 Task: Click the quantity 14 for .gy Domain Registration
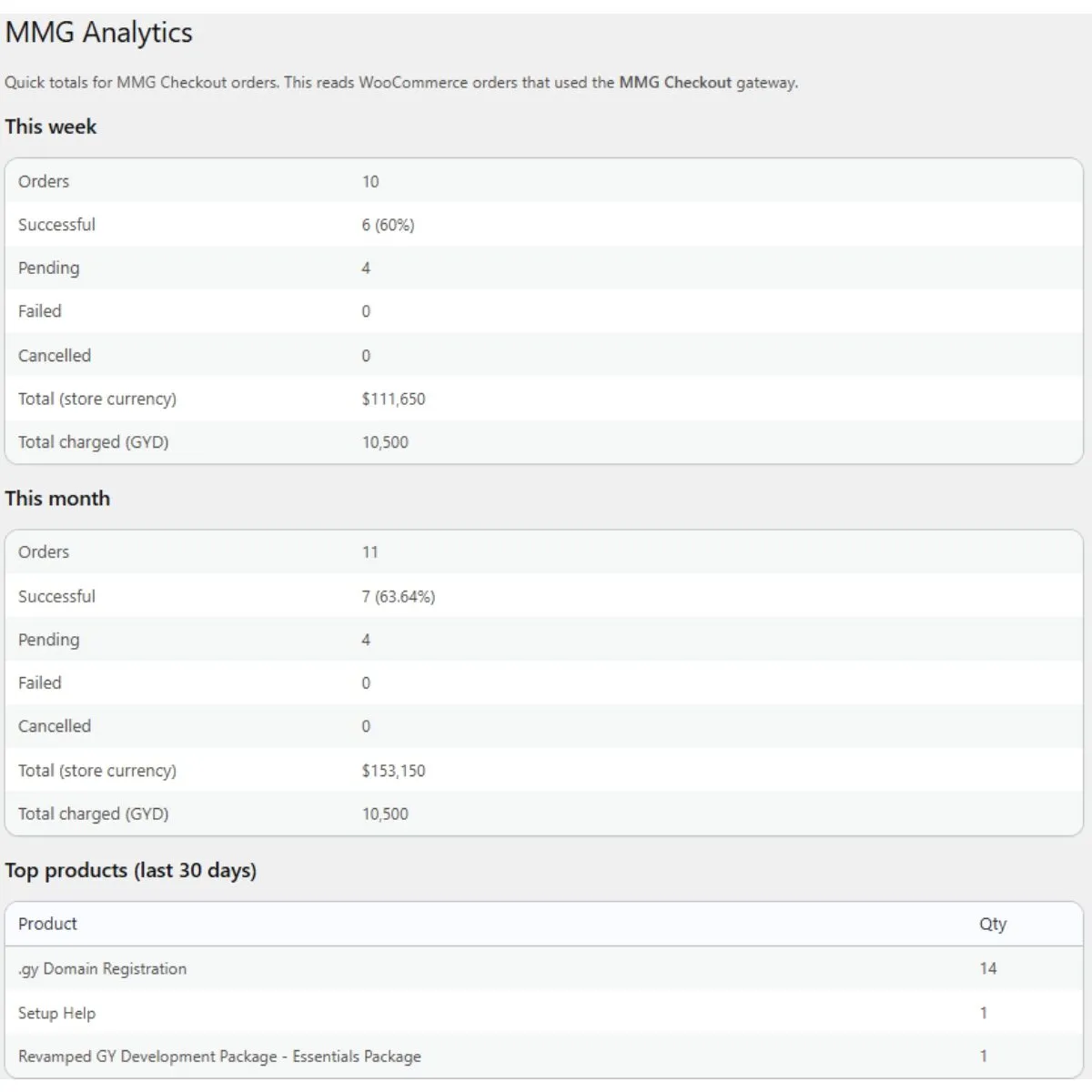pos(988,968)
